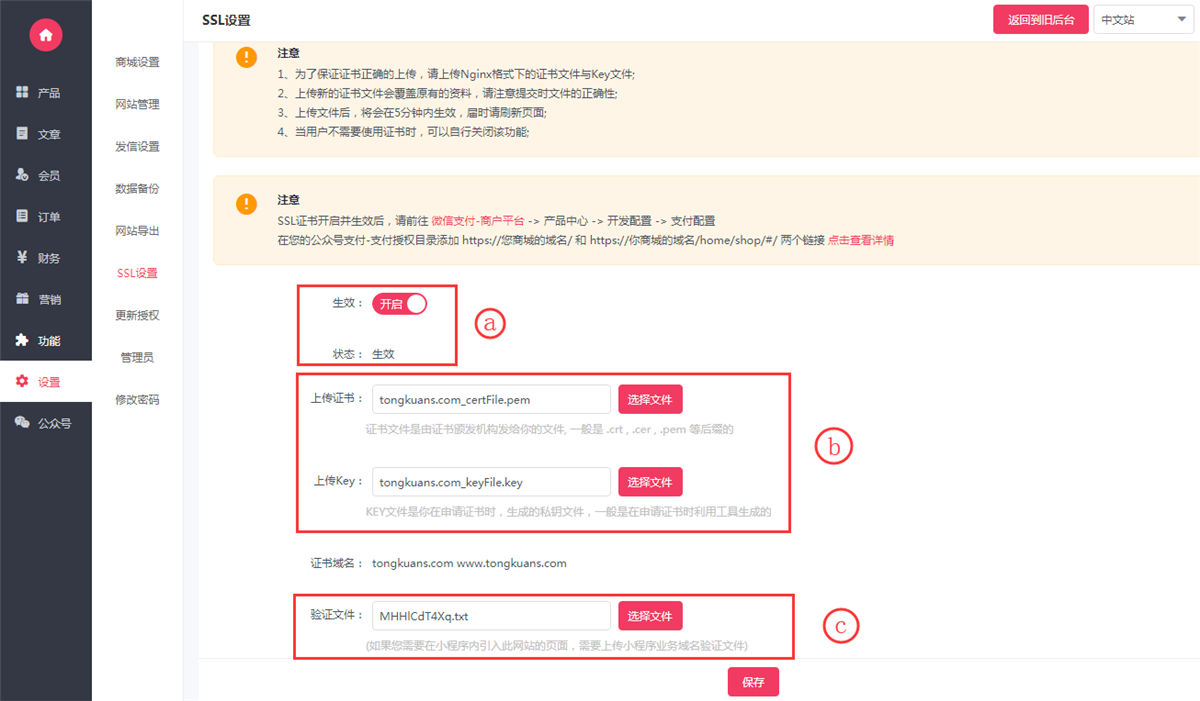
Task: Toggle the 生效 开启 switch off
Action: tap(400, 304)
